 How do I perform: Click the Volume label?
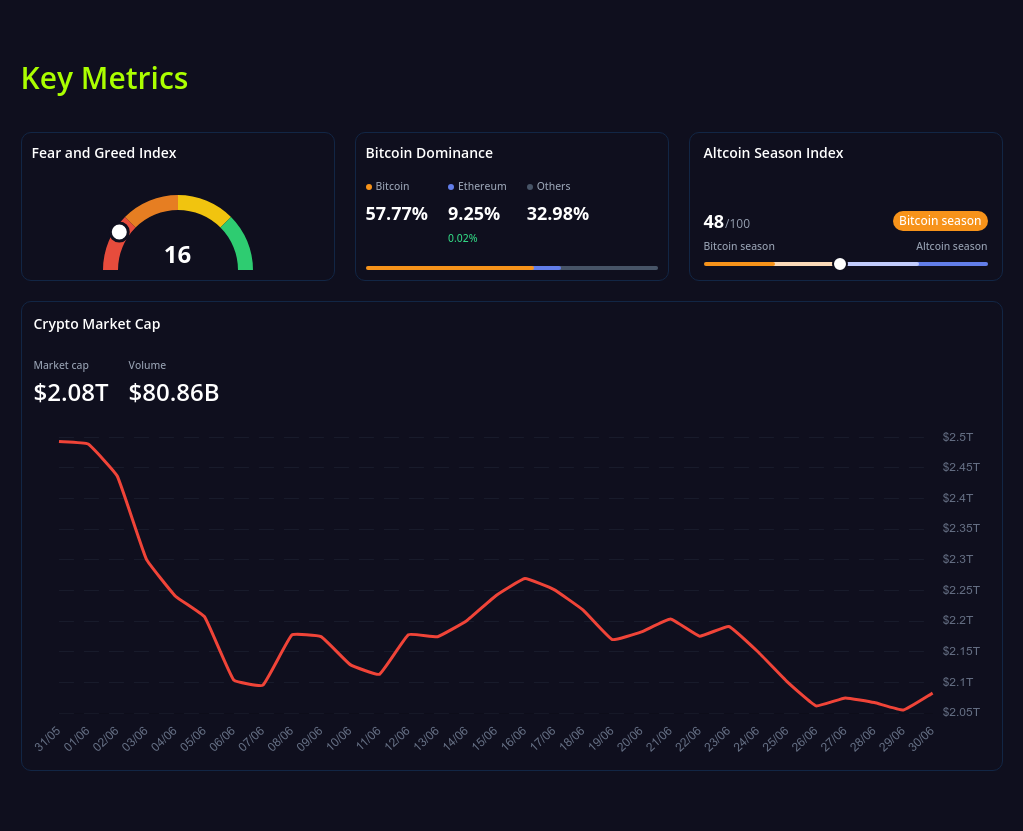click(147, 365)
